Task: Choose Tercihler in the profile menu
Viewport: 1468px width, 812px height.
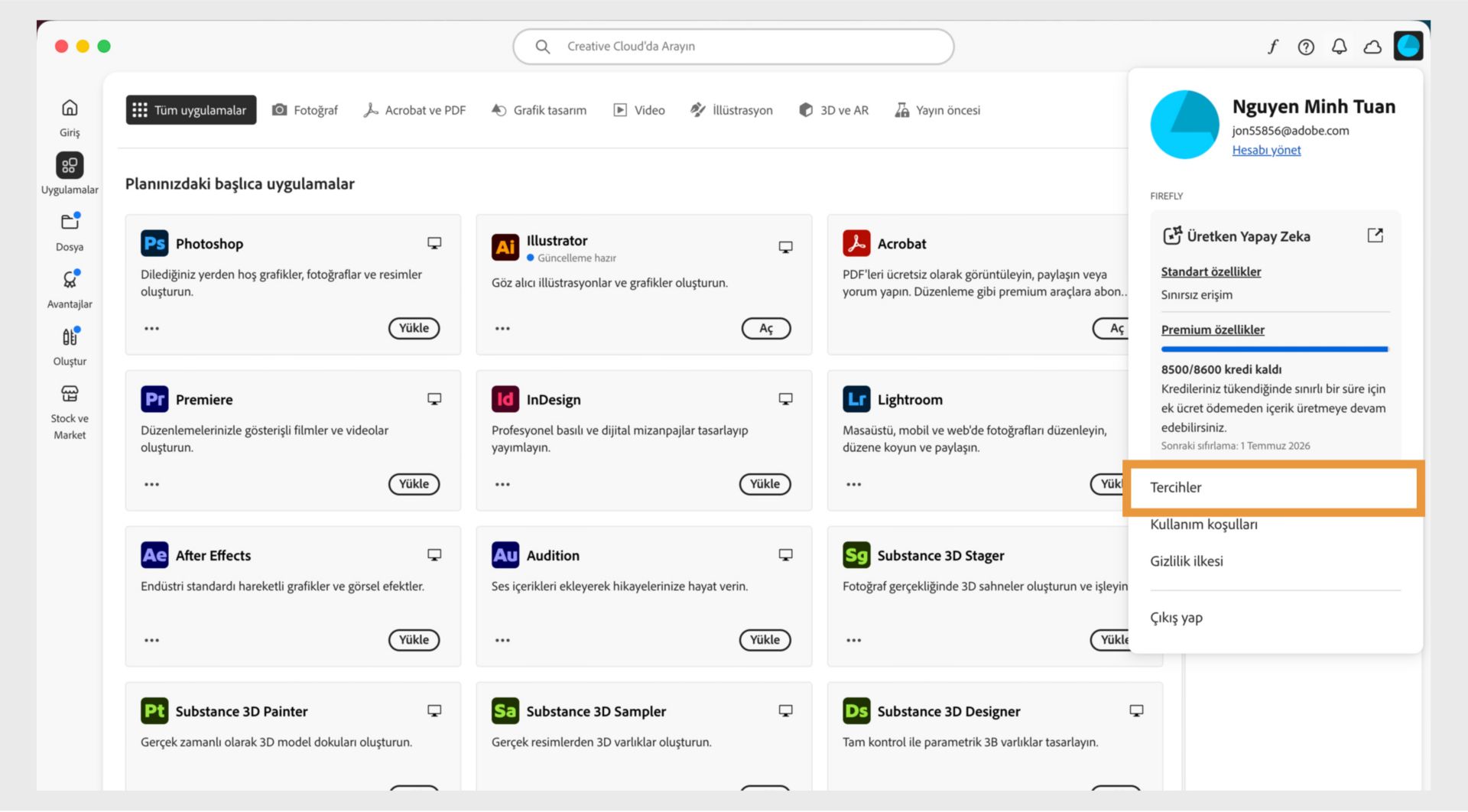Action: 1273,488
